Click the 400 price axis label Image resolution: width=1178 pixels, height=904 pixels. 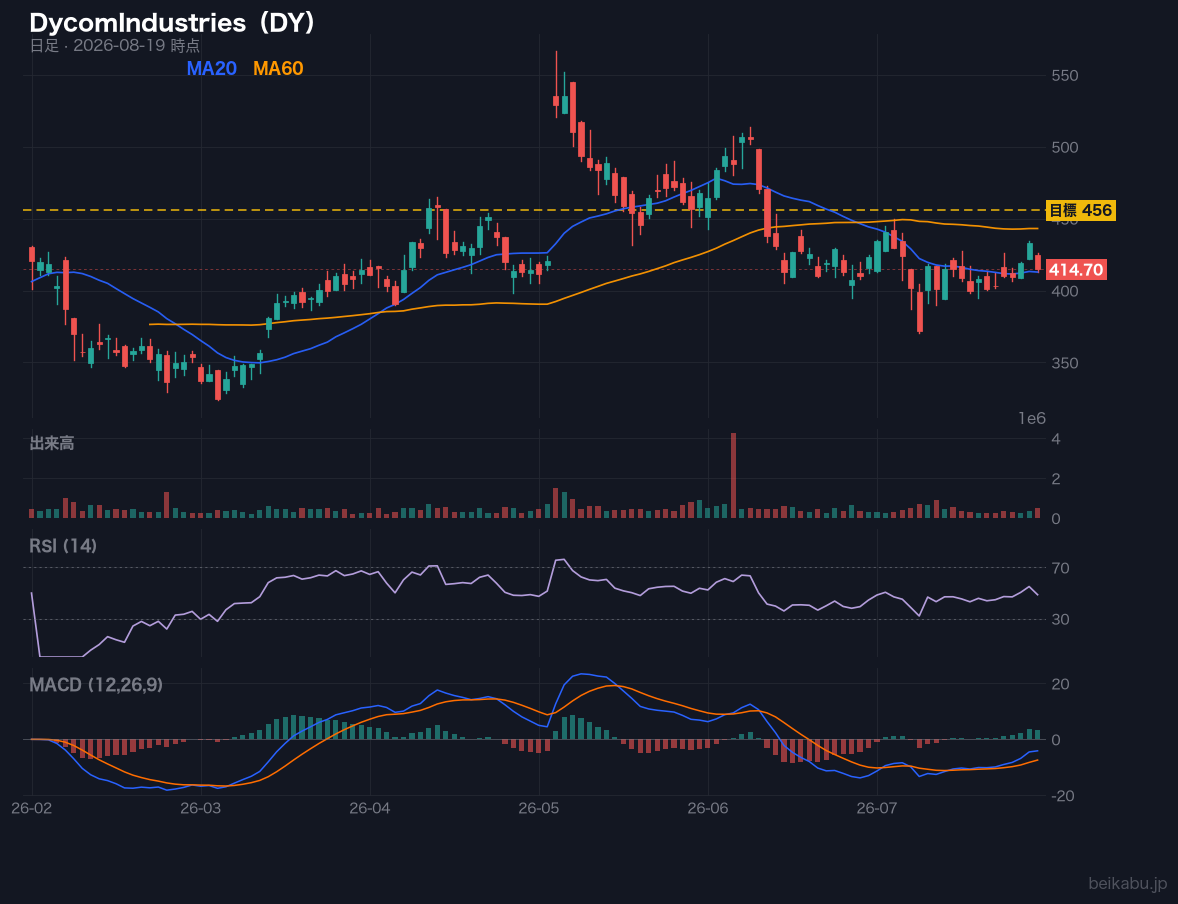tap(1065, 291)
